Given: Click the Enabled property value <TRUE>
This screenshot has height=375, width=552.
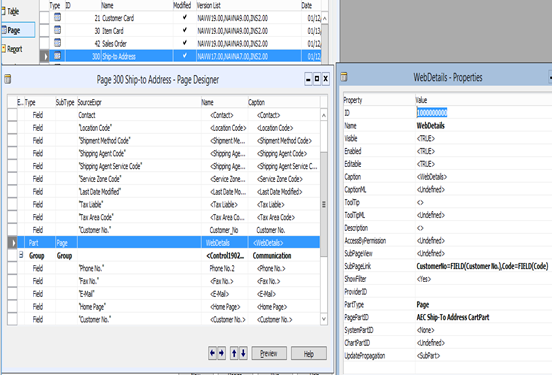Looking at the screenshot, I should pyautogui.click(x=426, y=151).
